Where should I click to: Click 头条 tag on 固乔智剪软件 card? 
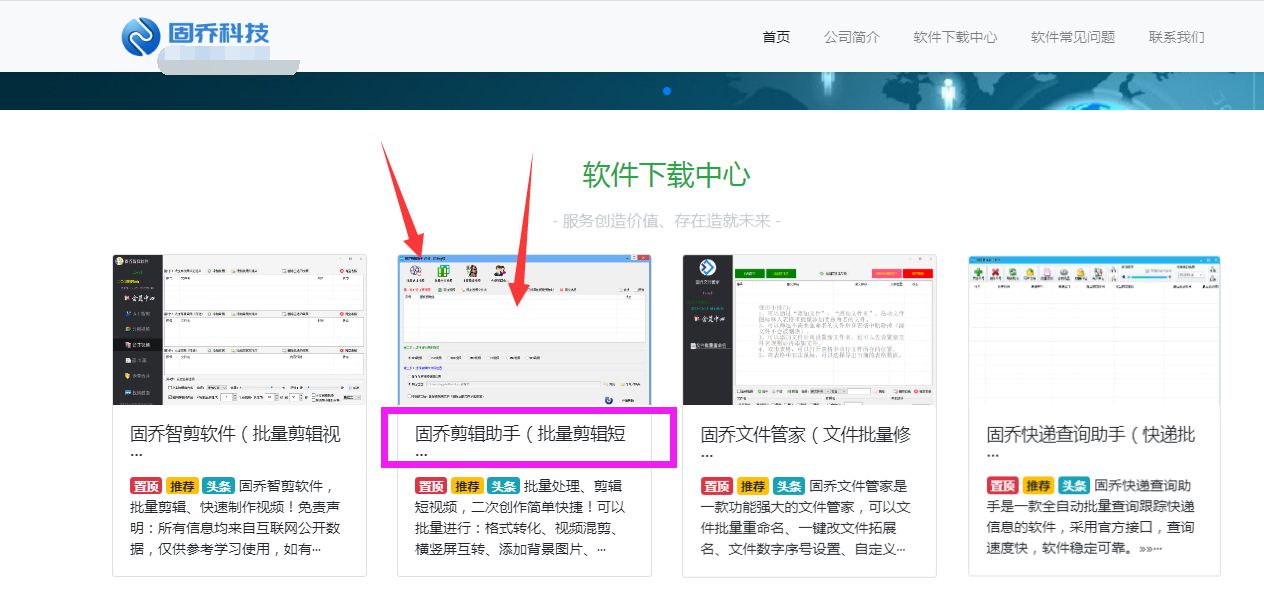point(218,486)
